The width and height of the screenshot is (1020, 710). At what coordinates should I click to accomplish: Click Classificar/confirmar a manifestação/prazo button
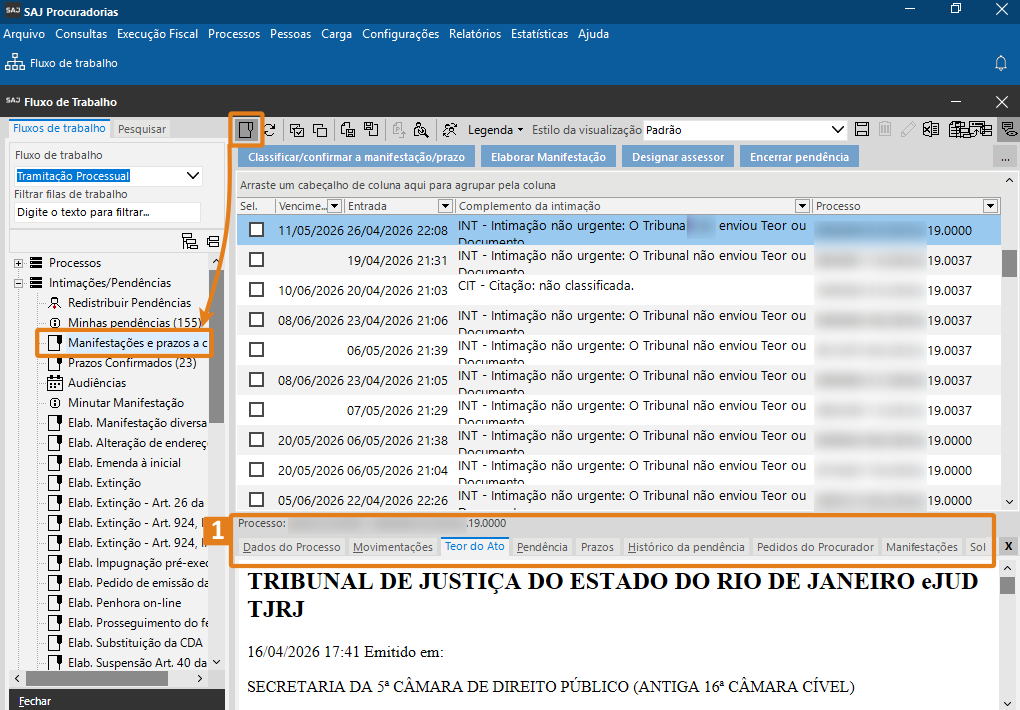pyautogui.click(x=356, y=157)
